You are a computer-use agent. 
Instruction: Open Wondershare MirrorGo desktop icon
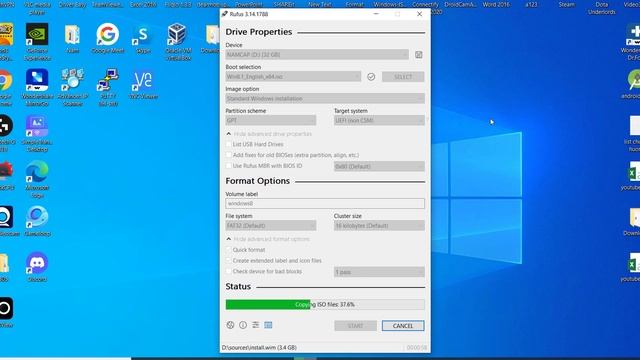click(x=37, y=87)
